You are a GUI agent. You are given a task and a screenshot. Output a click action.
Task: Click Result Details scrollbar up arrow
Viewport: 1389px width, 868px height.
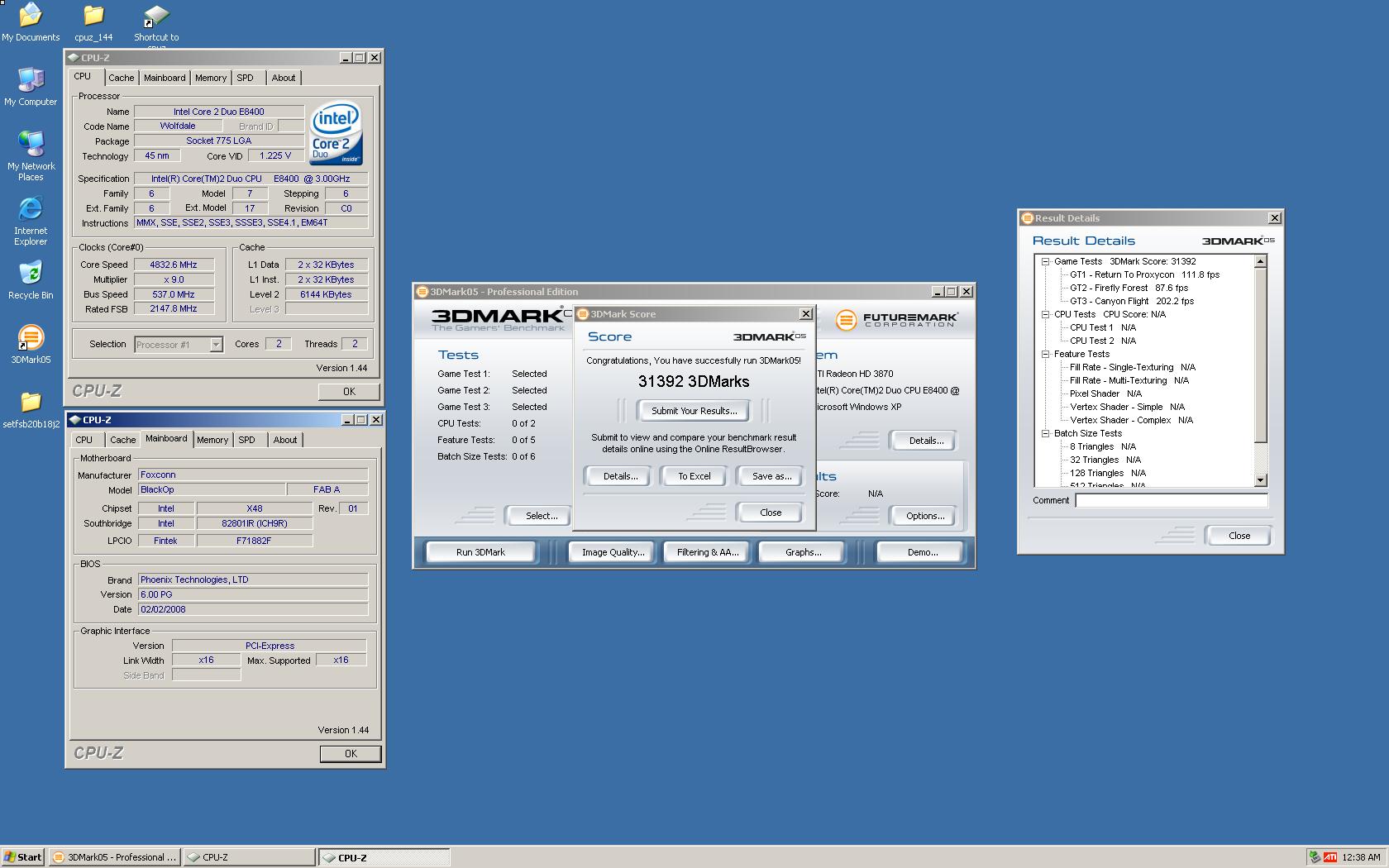(x=1260, y=261)
